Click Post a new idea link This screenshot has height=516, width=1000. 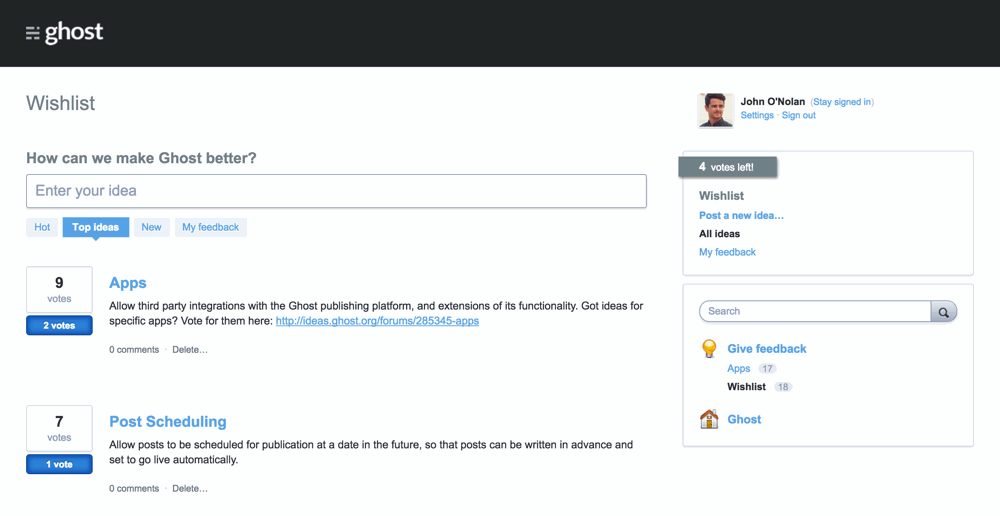coord(741,216)
